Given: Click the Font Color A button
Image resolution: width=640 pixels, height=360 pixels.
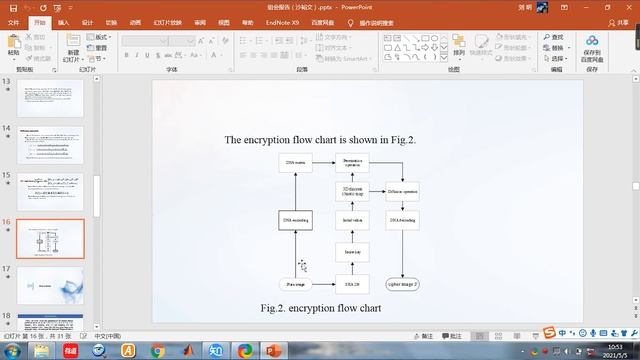Looking at the screenshot, I should click(213, 55).
